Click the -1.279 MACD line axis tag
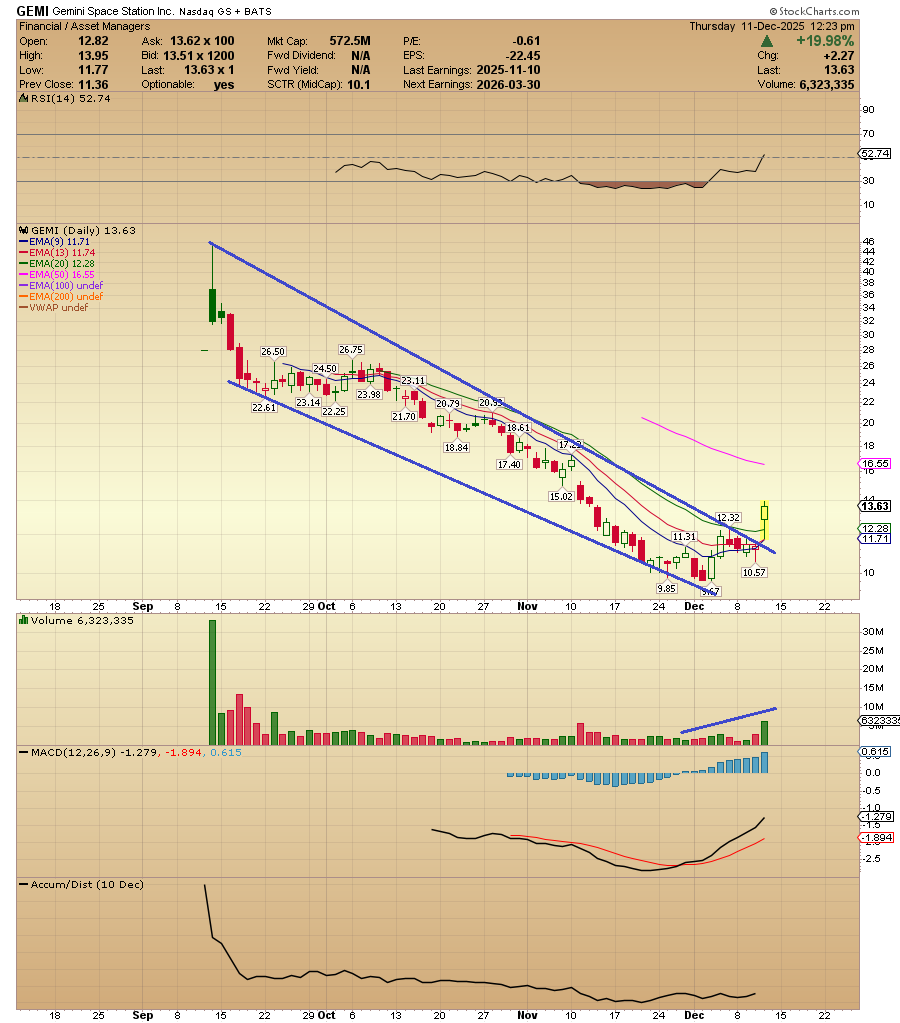The width and height of the screenshot is (900, 1023). point(875,817)
